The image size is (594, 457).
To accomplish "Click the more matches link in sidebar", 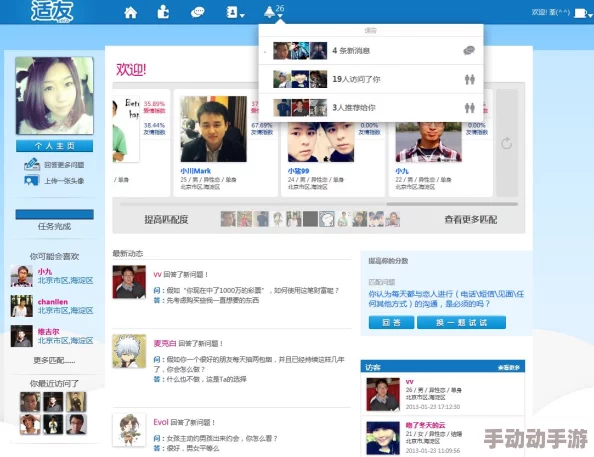I will coord(54,360).
